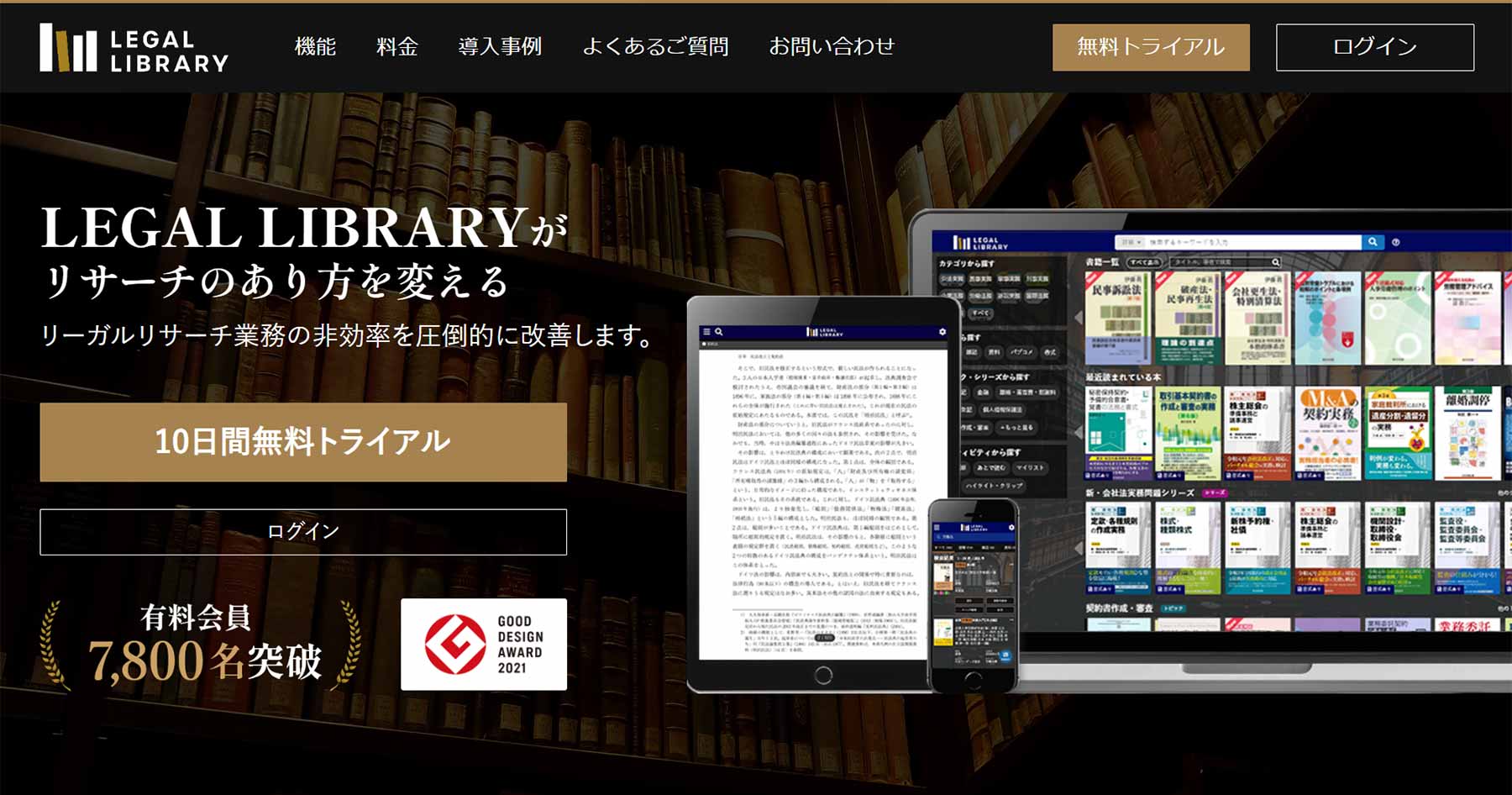This screenshot has height=795, width=1512.
Task: Select the 会社更生法・特別清算法 book cover
Action: point(1258,319)
